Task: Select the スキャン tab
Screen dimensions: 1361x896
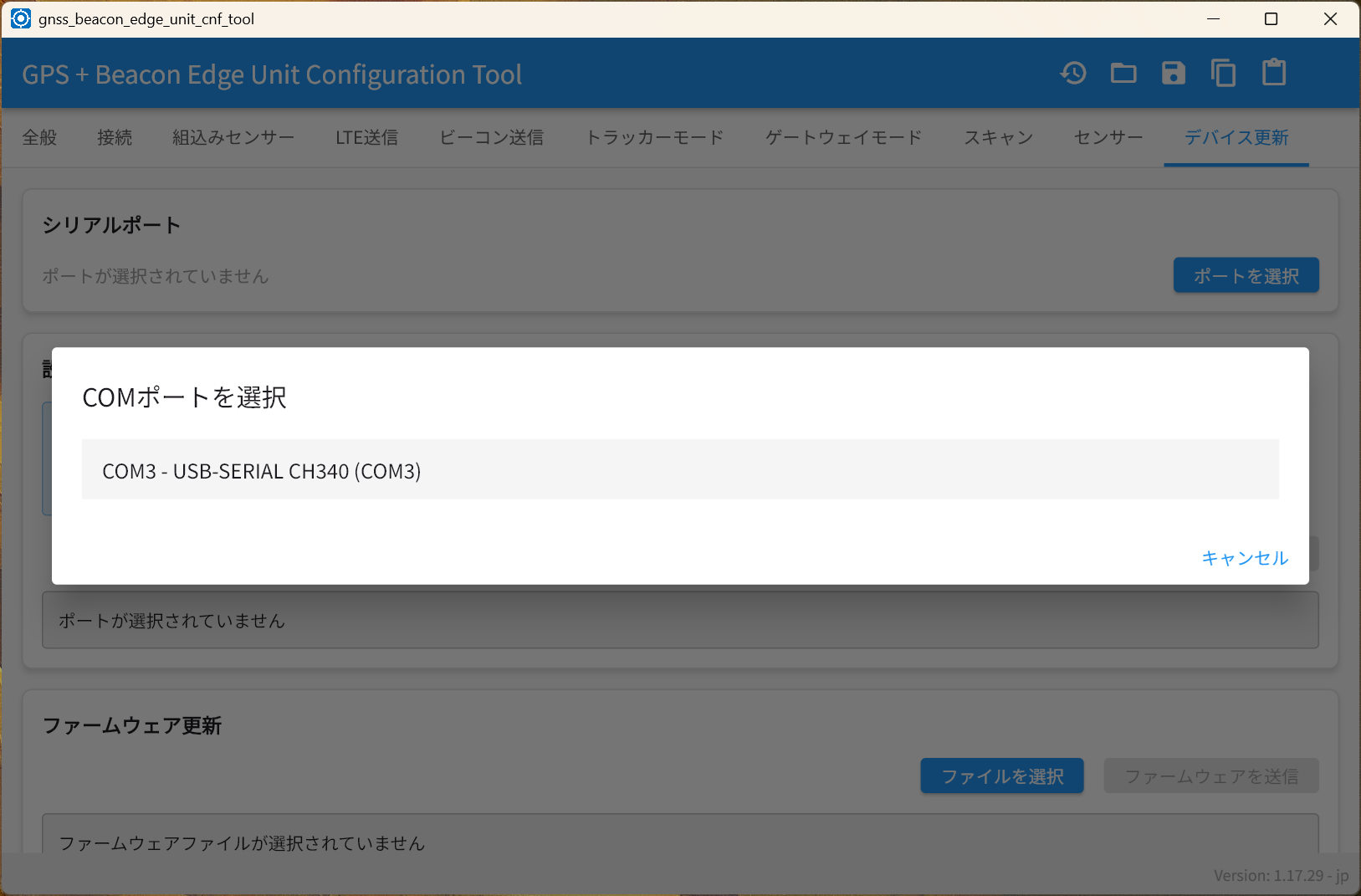Action: [x=998, y=138]
